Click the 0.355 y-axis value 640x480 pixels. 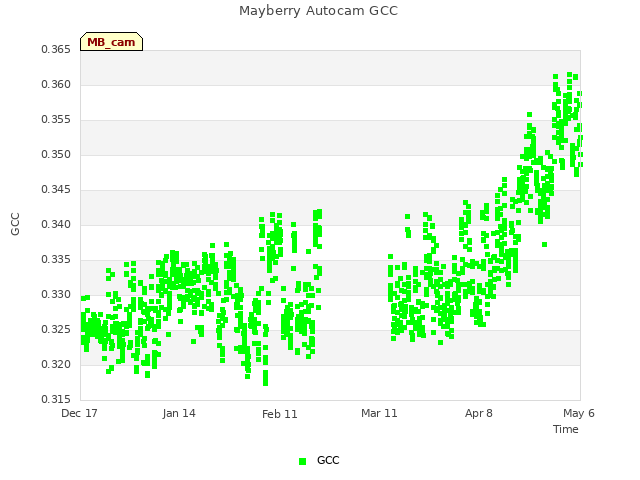[56, 120]
